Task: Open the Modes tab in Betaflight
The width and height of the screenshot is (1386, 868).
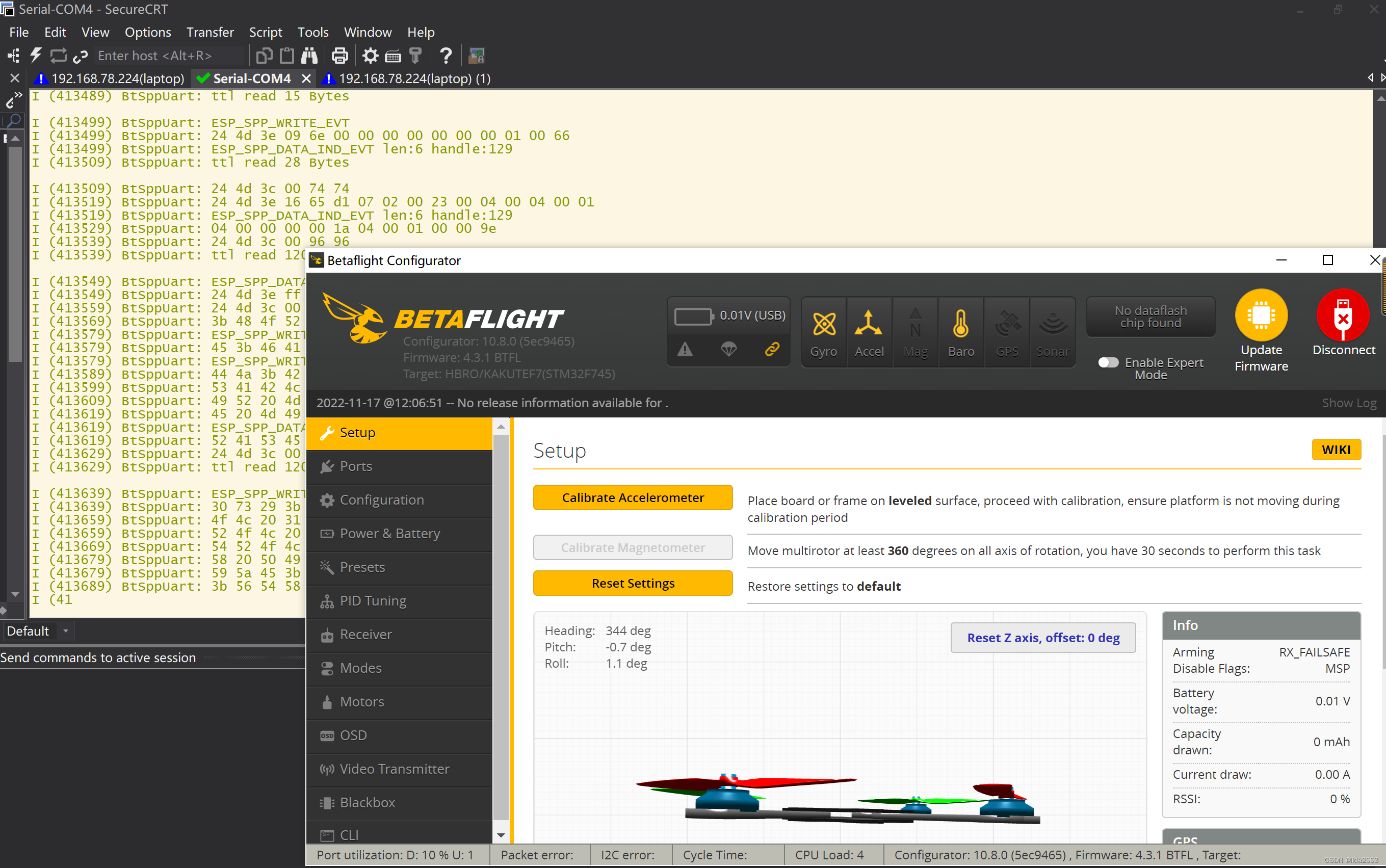Action: point(400,668)
